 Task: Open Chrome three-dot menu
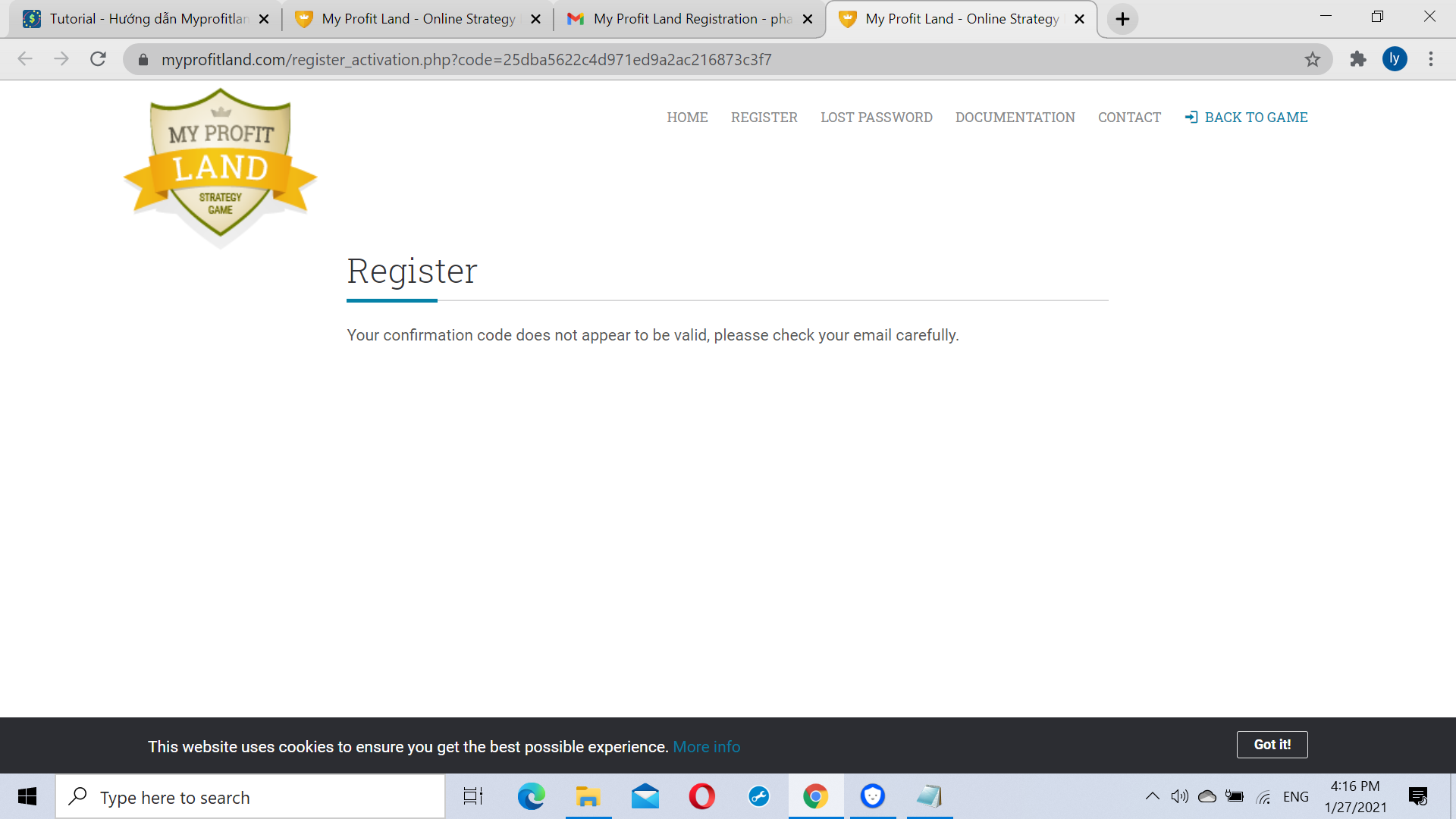1431,59
